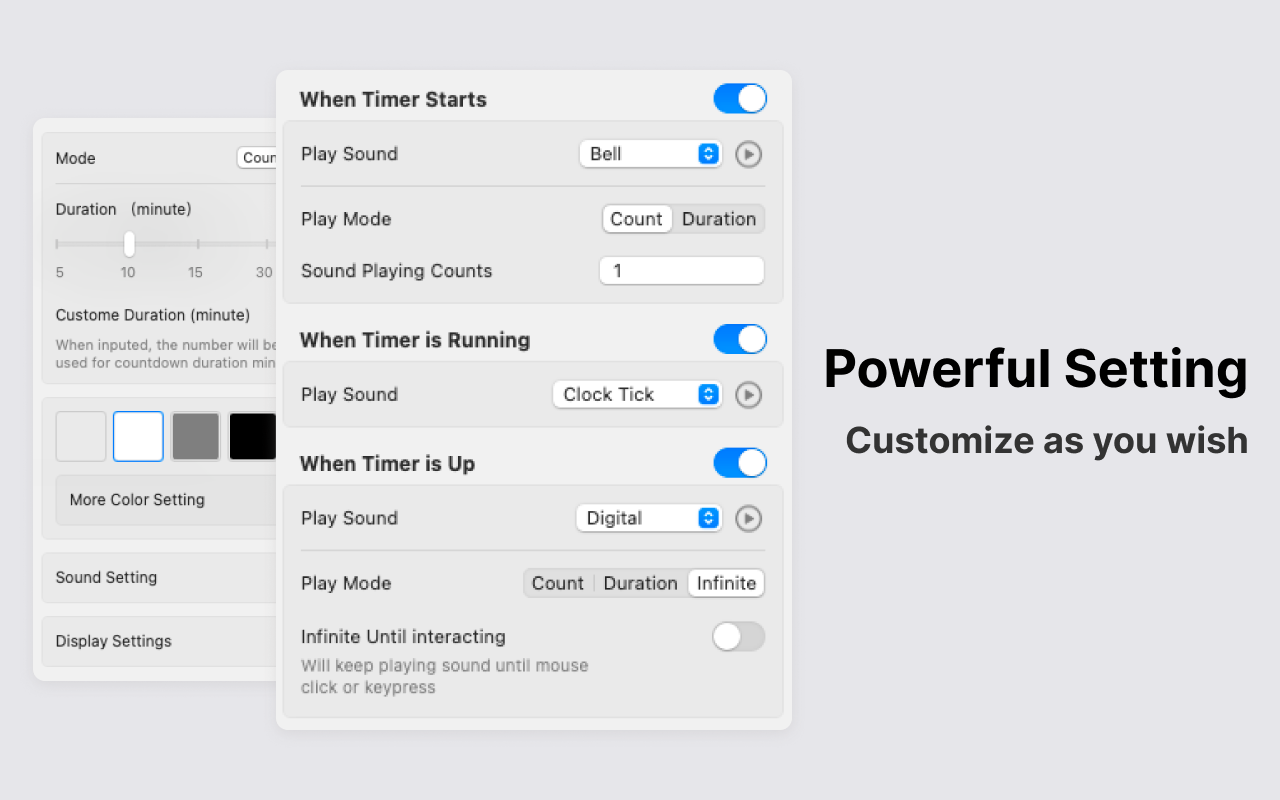The width and height of the screenshot is (1280, 800).
Task: Click the Sound Playing Counts field
Action: pos(682,271)
